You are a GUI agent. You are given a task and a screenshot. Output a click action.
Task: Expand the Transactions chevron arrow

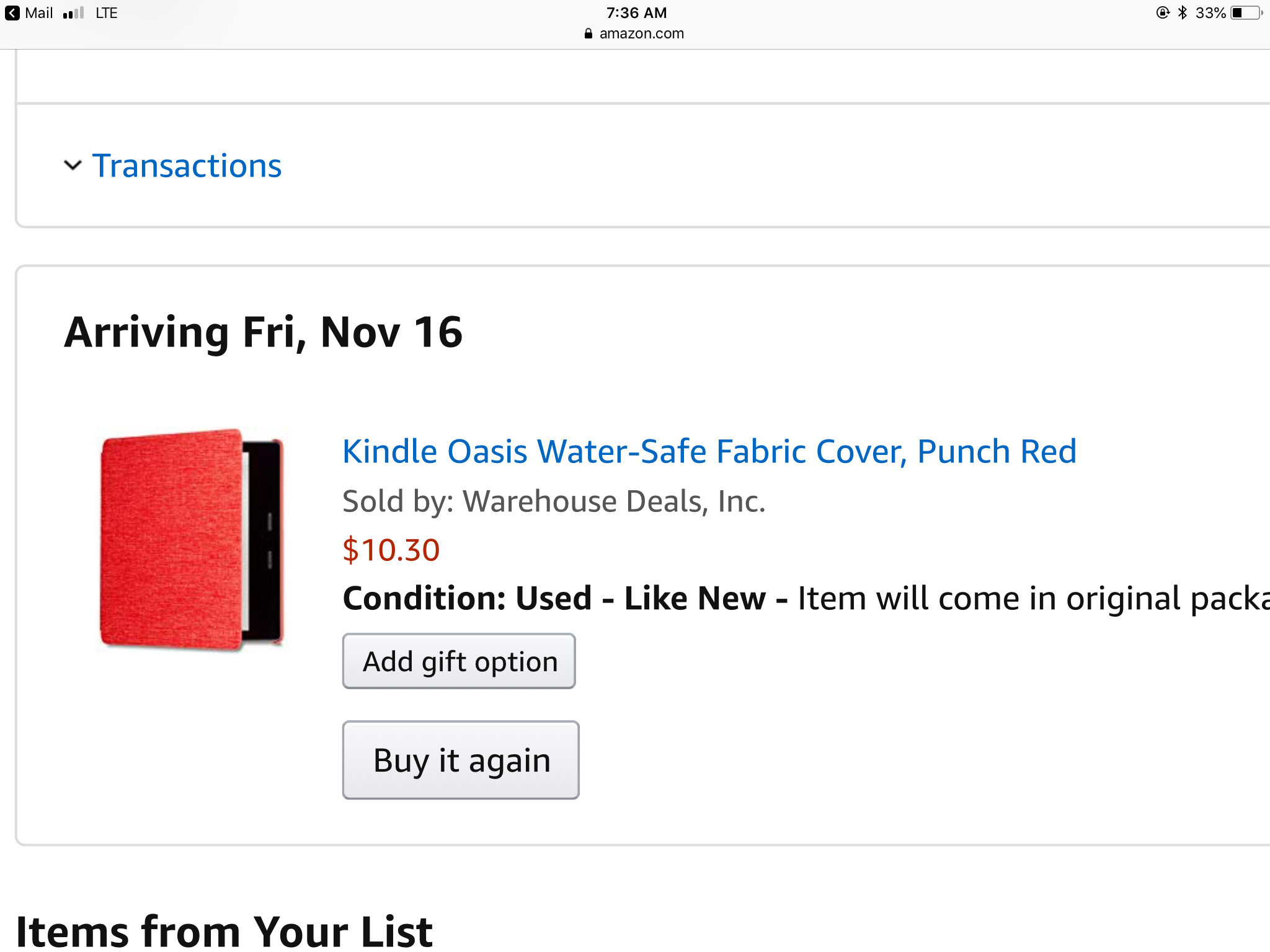pyautogui.click(x=73, y=165)
